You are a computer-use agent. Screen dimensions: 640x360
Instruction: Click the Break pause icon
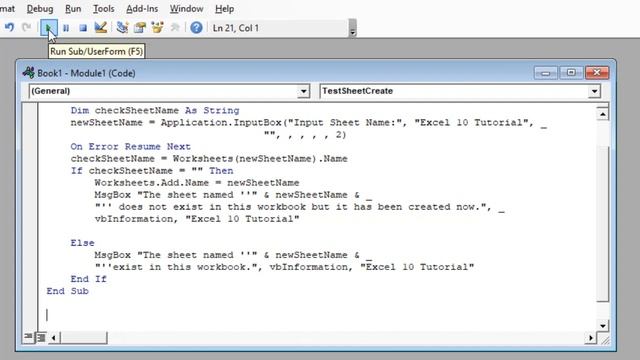pyautogui.click(x=66, y=28)
